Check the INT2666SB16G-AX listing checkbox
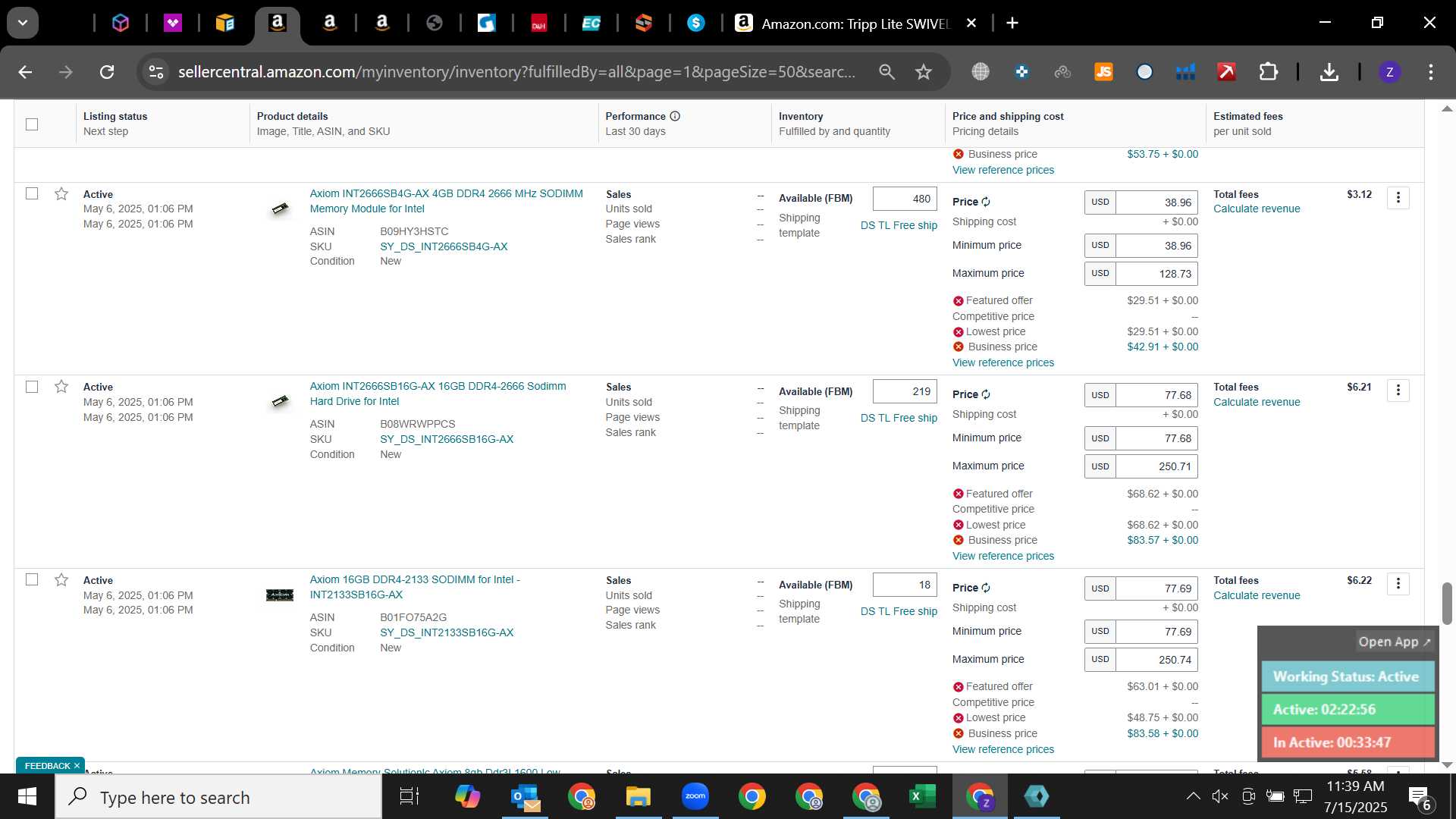 pos(32,387)
